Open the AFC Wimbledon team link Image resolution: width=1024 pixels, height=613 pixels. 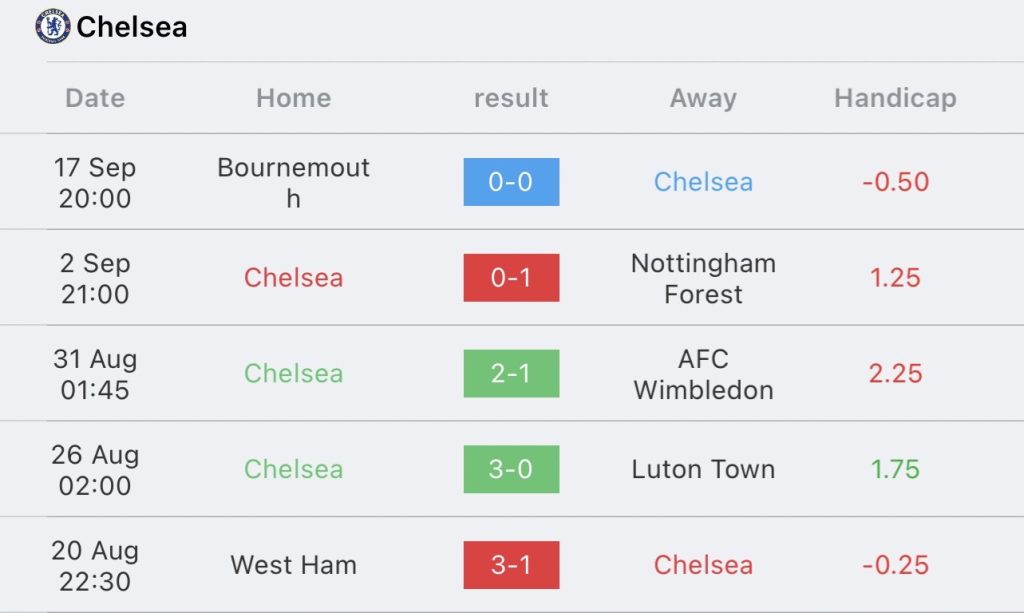(x=703, y=373)
